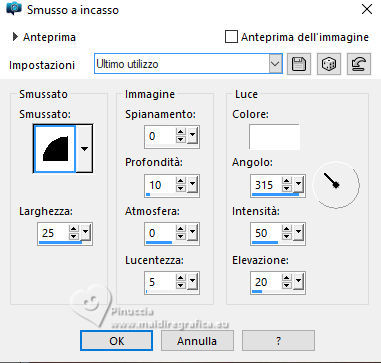Click the randomize parameters dice icon
Screen dimensions: 381x363
point(329,64)
